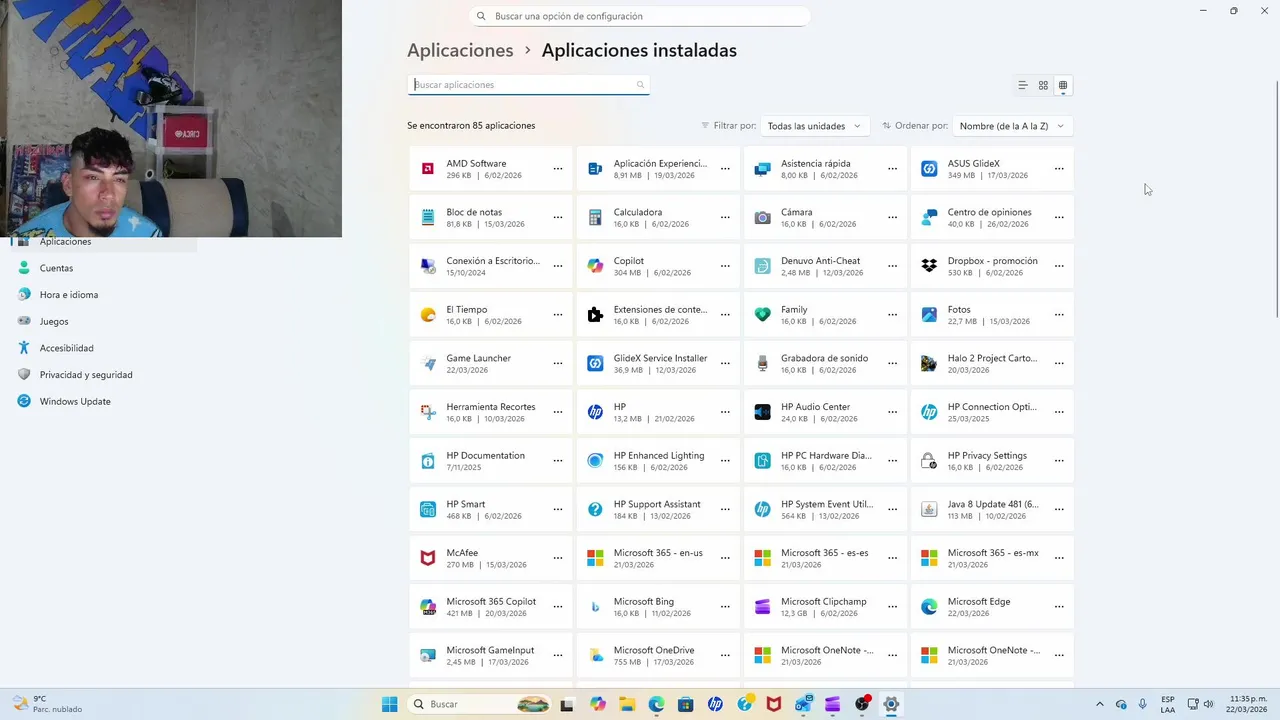Image resolution: width=1280 pixels, height=720 pixels.
Task: Select the Microsoft 365 - es-mx entry
Action: [992, 558]
